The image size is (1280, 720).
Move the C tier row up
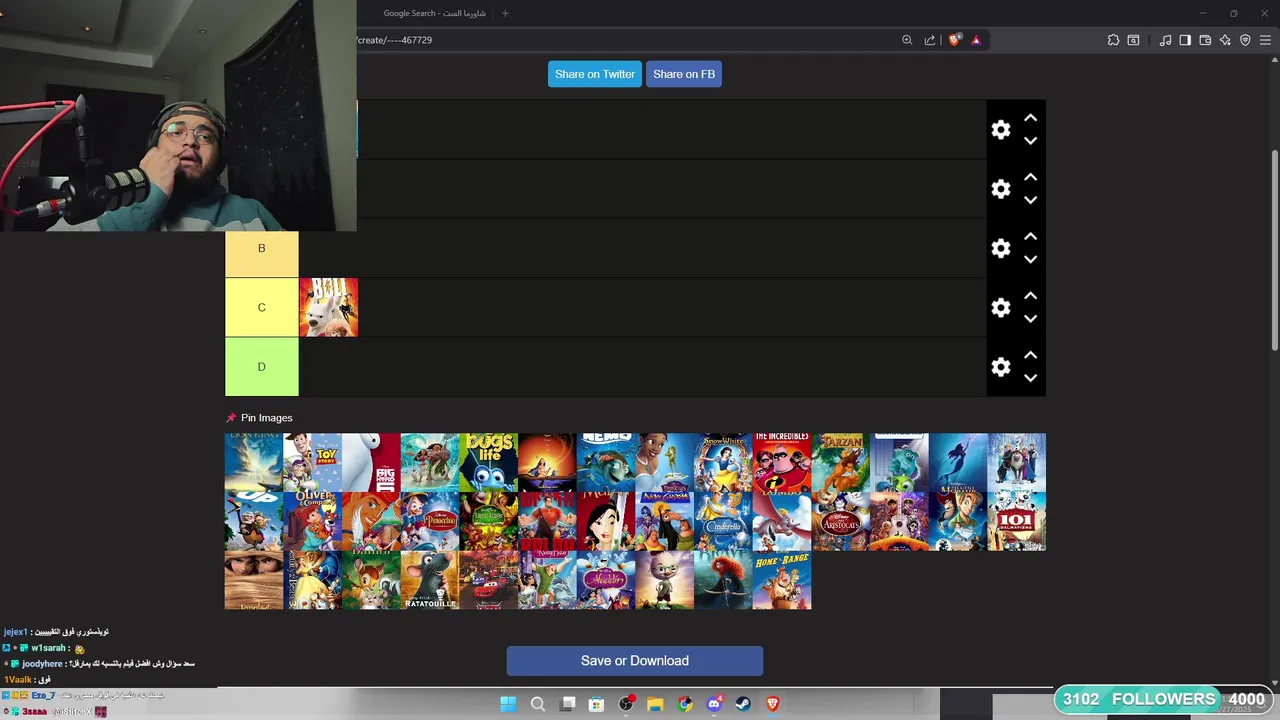[1030, 296]
